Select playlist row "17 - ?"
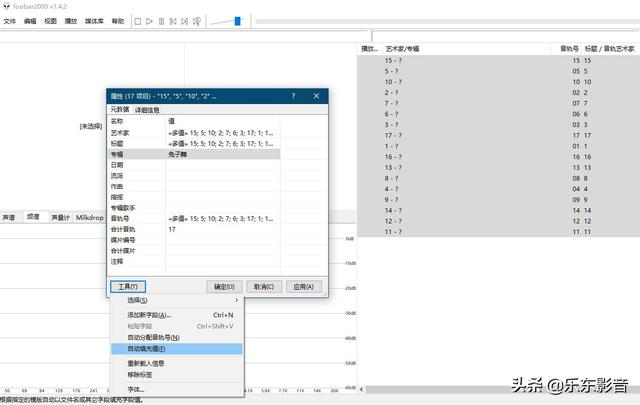This screenshot has height=405, width=640. click(498, 135)
